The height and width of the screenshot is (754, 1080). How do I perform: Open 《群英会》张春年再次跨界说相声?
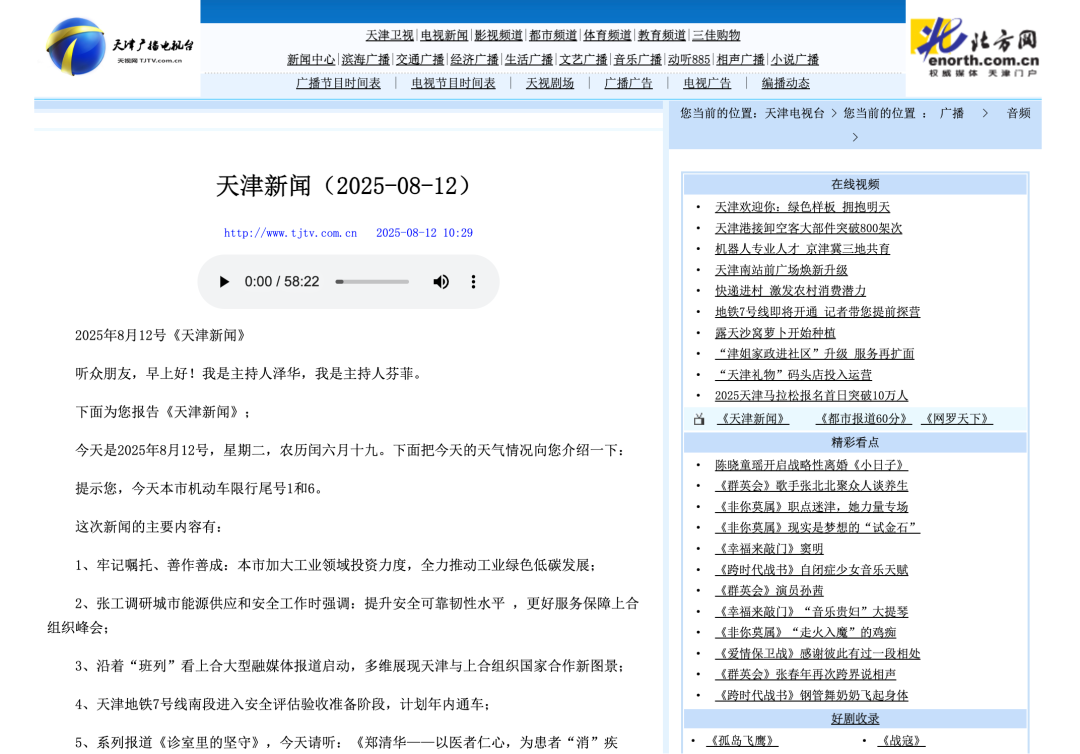click(805, 674)
